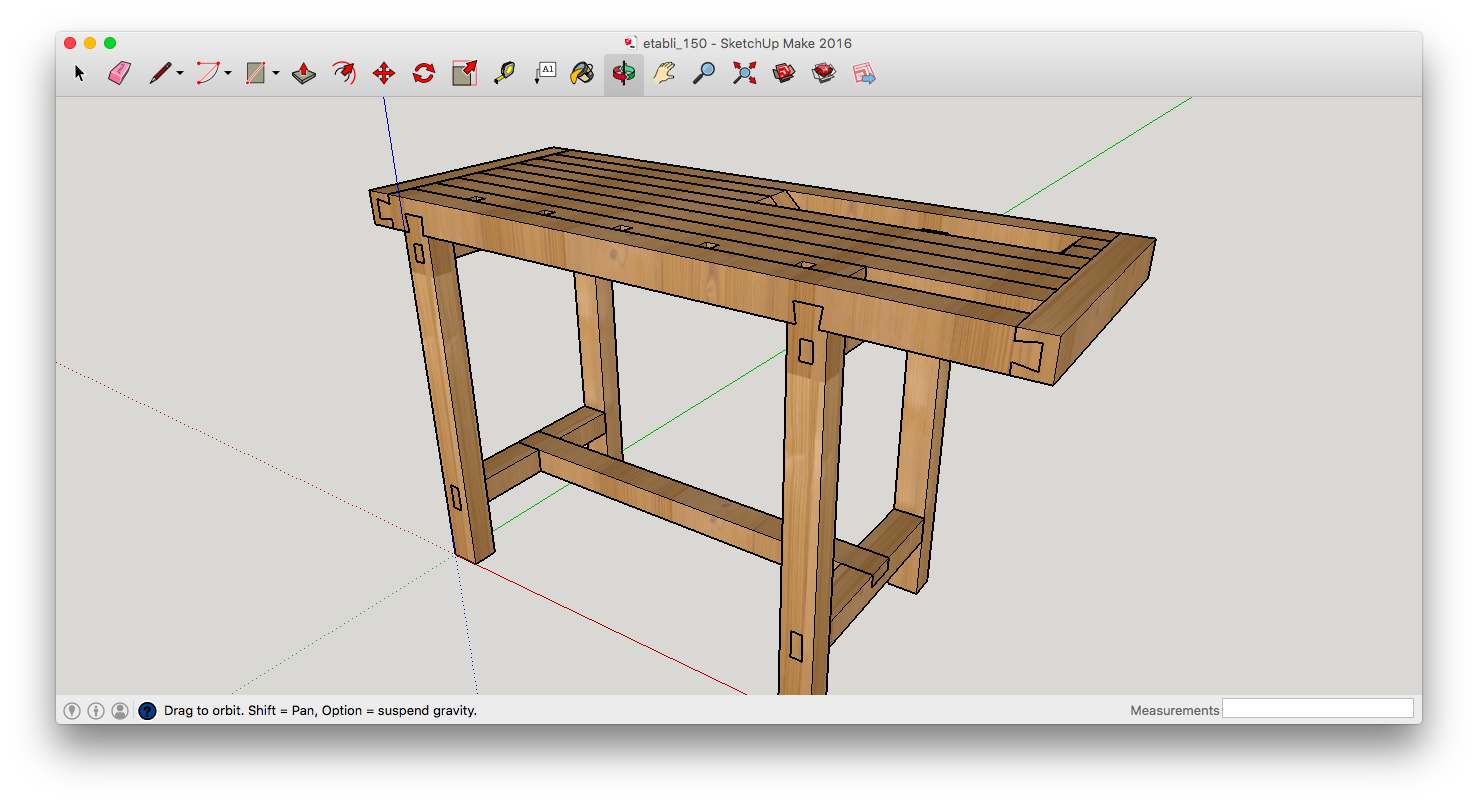The height and width of the screenshot is (804, 1478).
Task: Select the Move tool with red arrows
Action: pyautogui.click(x=384, y=73)
